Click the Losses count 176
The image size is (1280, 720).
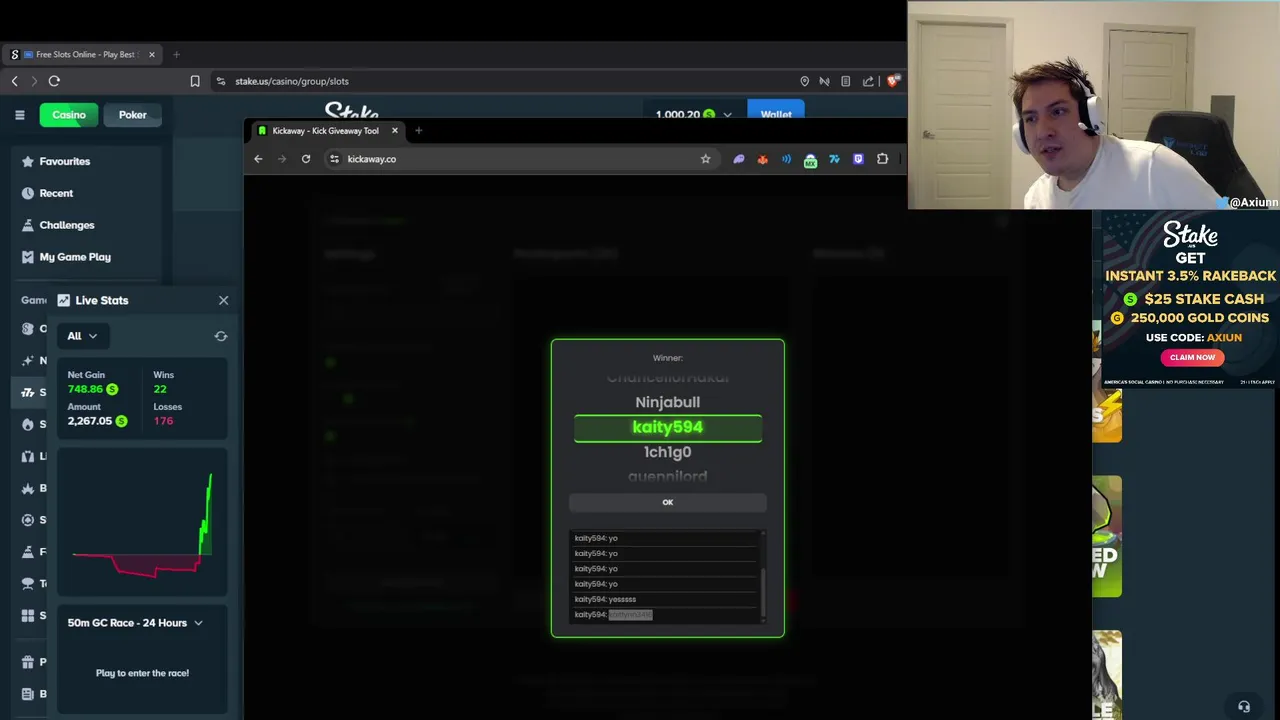(163, 421)
